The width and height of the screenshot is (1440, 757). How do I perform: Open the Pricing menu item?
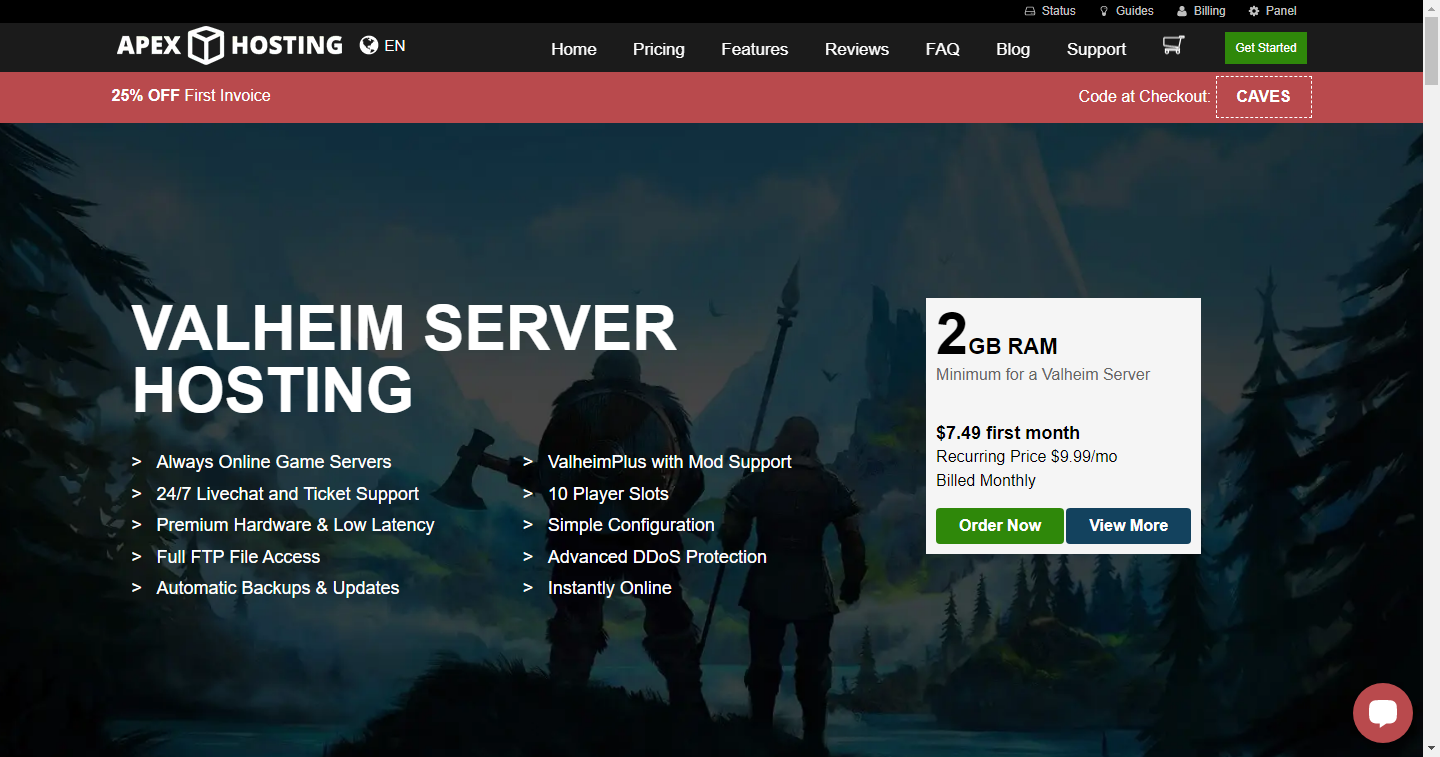(659, 49)
